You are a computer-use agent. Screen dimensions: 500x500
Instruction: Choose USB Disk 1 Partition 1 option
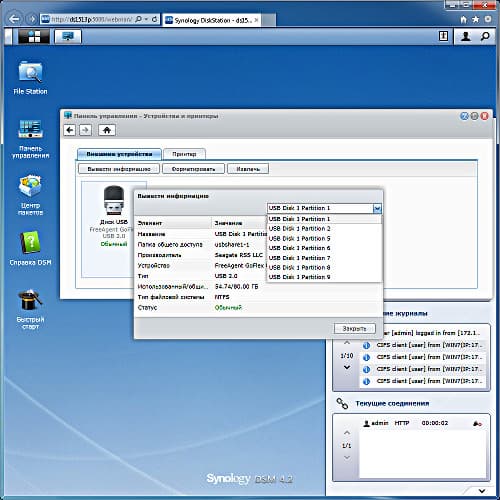click(324, 219)
